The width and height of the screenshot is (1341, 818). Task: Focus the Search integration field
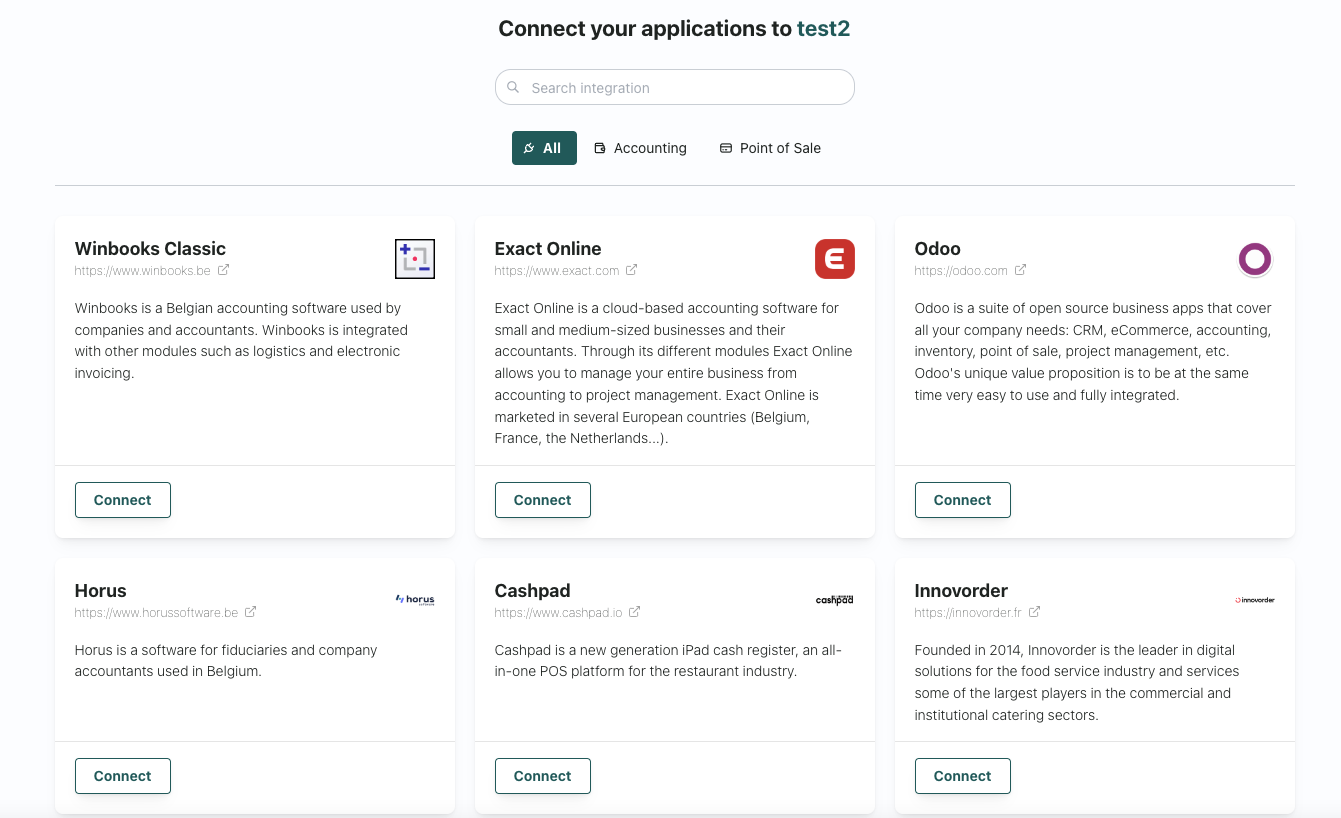[675, 88]
